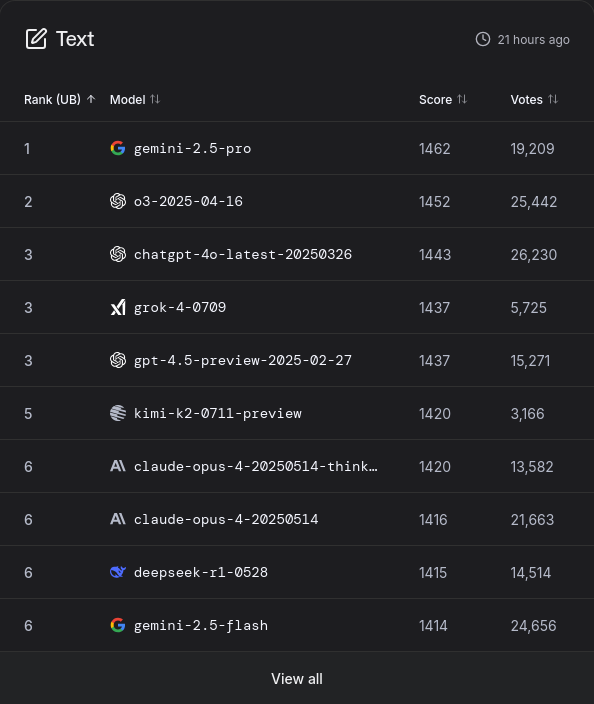Sort by Rank (UB) arrow
This screenshot has width=594, height=704.
(x=91, y=99)
